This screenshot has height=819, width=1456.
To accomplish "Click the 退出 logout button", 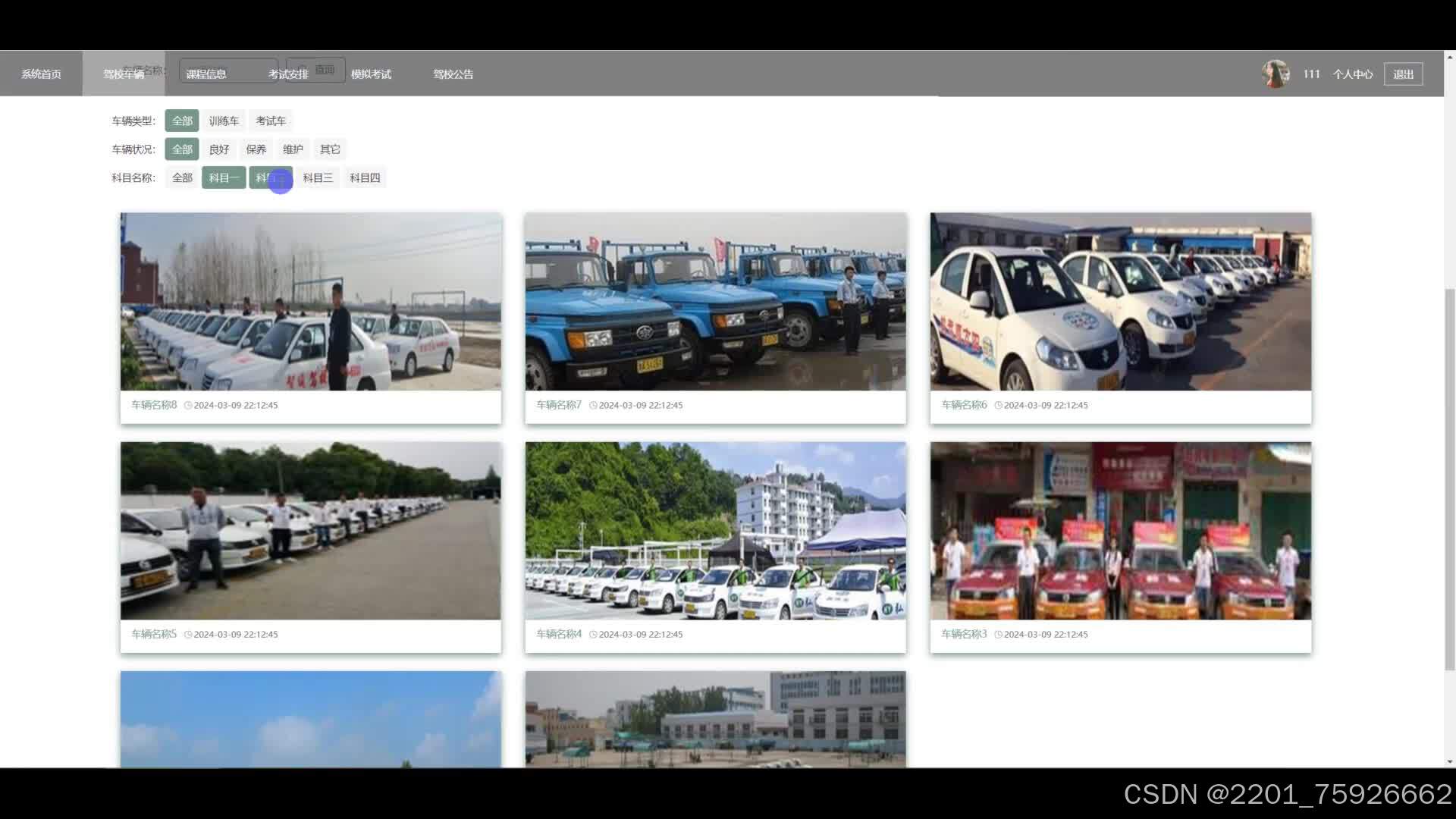I will [1402, 74].
